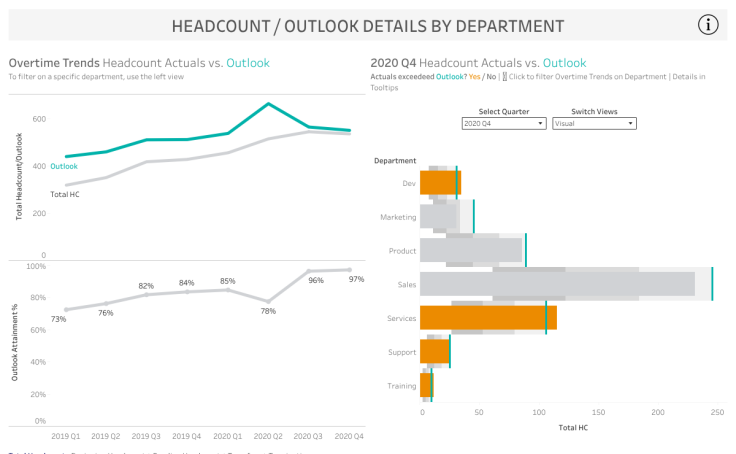Click the teal Outlook marker on Sales bar
This screenshot has width=736, height=454.
tap(712, 284)
